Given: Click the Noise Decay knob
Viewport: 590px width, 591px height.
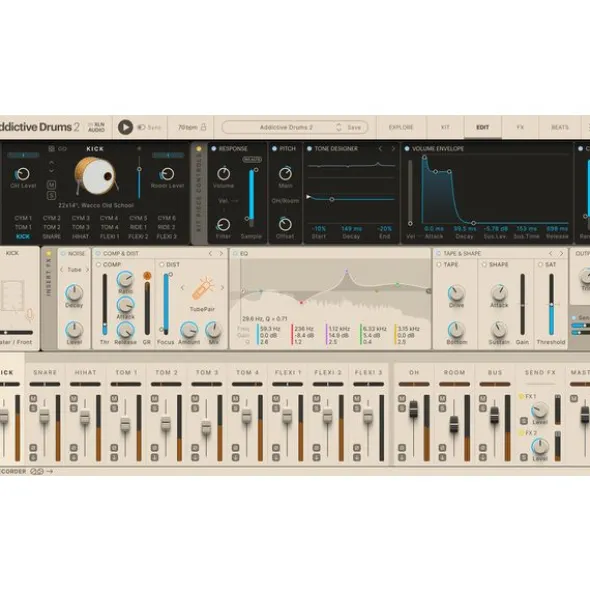Looking at the screenshot, I should [74, 293].
